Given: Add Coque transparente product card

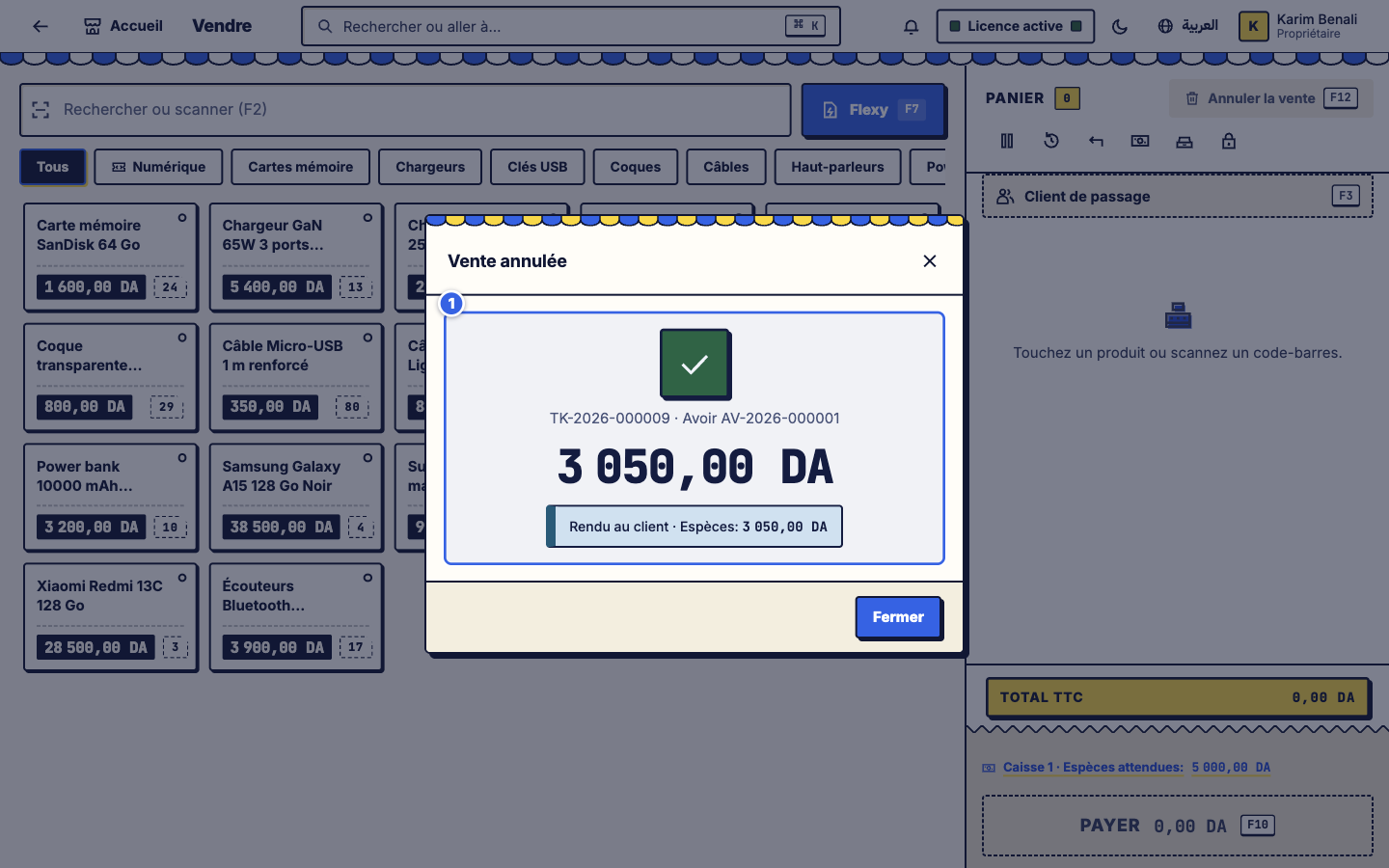Looking at the screenshot, I should point(111,377).
